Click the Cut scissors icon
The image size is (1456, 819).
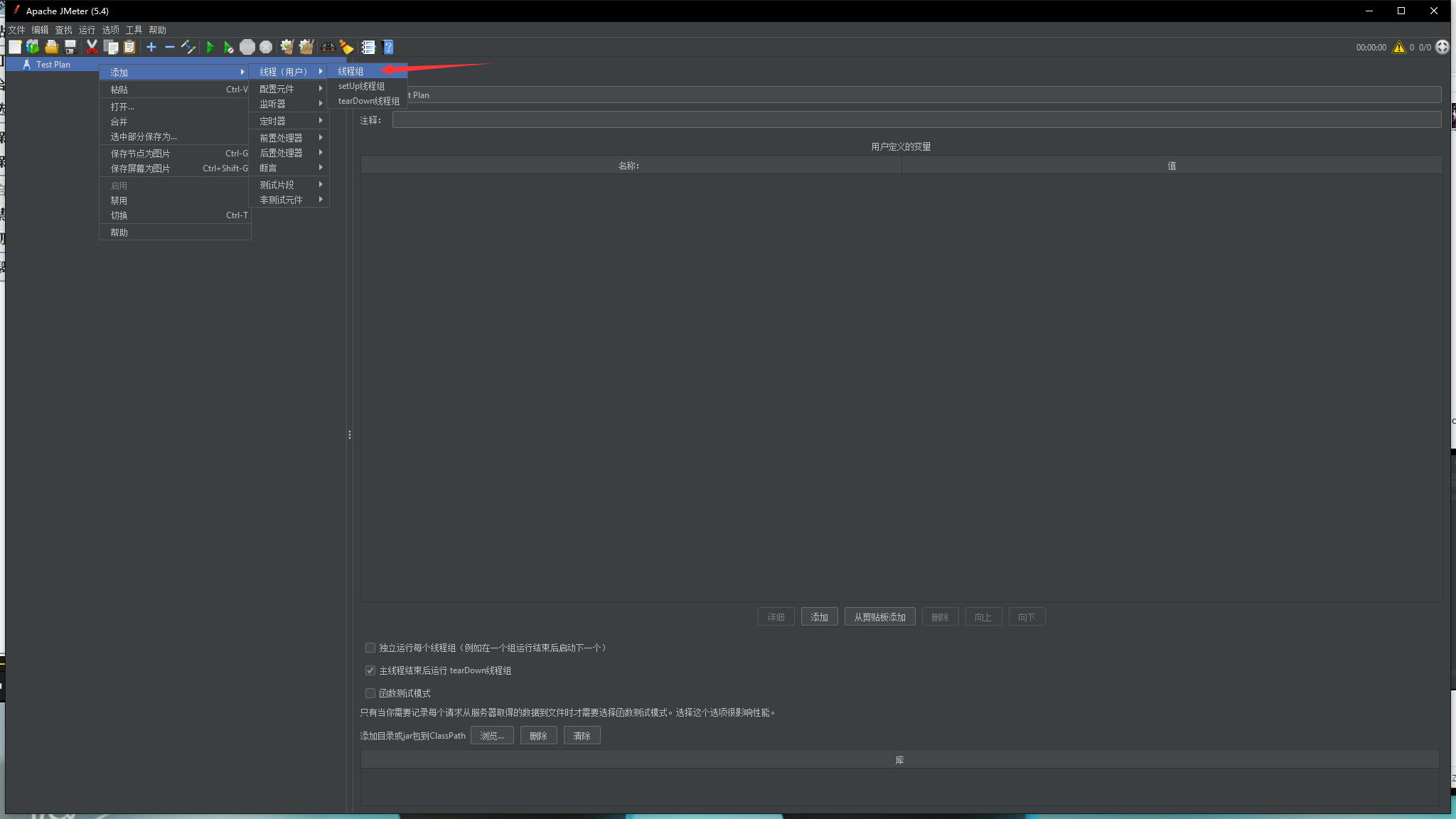click(x=92, y=47)
